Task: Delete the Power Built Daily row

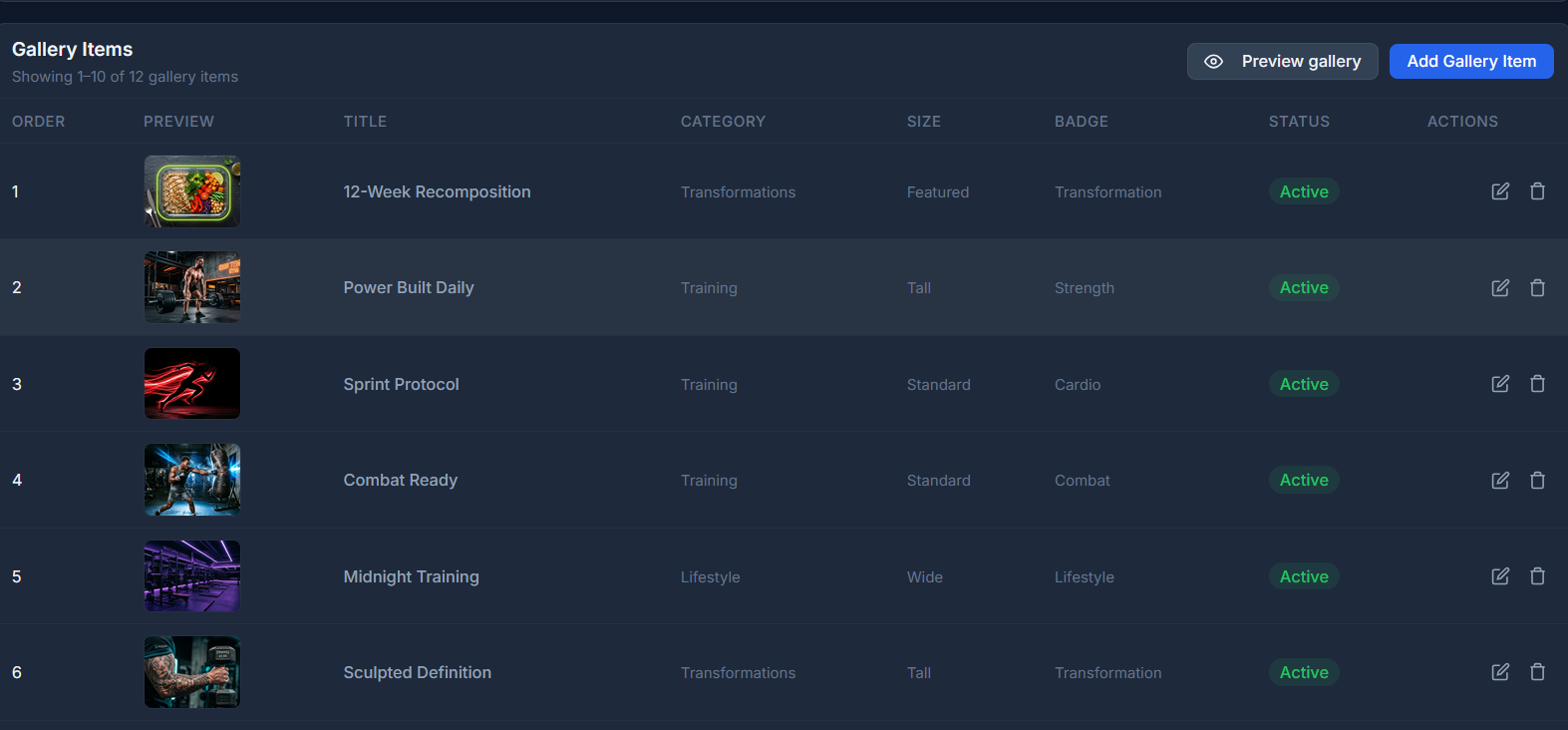Action: (1538, 287)
